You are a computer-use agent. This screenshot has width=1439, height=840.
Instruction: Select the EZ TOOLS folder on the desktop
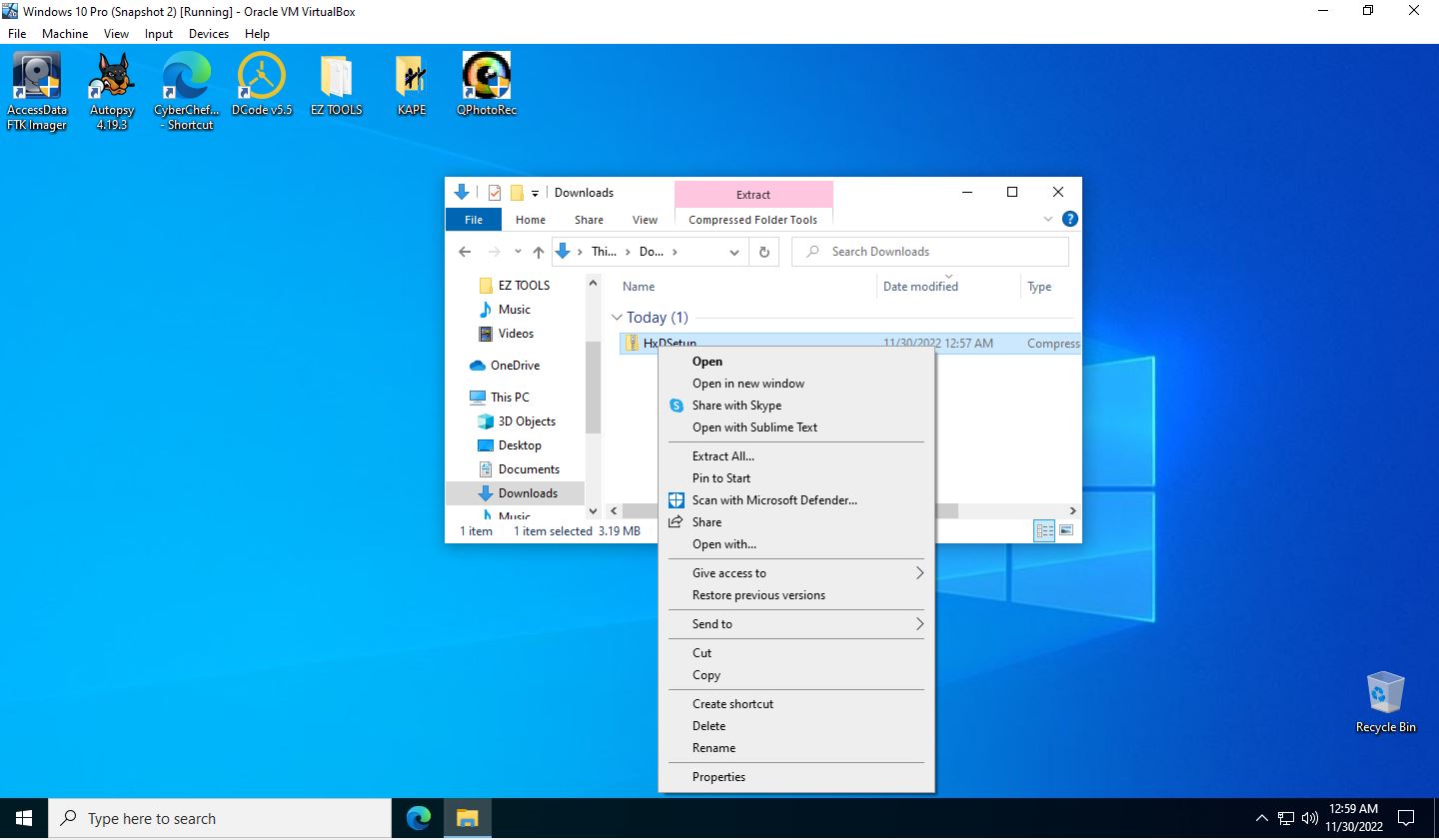pos(337,84)
